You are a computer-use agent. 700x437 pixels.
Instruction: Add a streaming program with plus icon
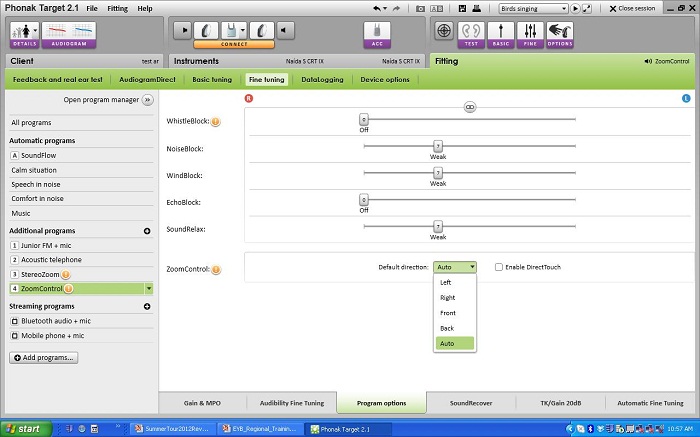[147, 307]
